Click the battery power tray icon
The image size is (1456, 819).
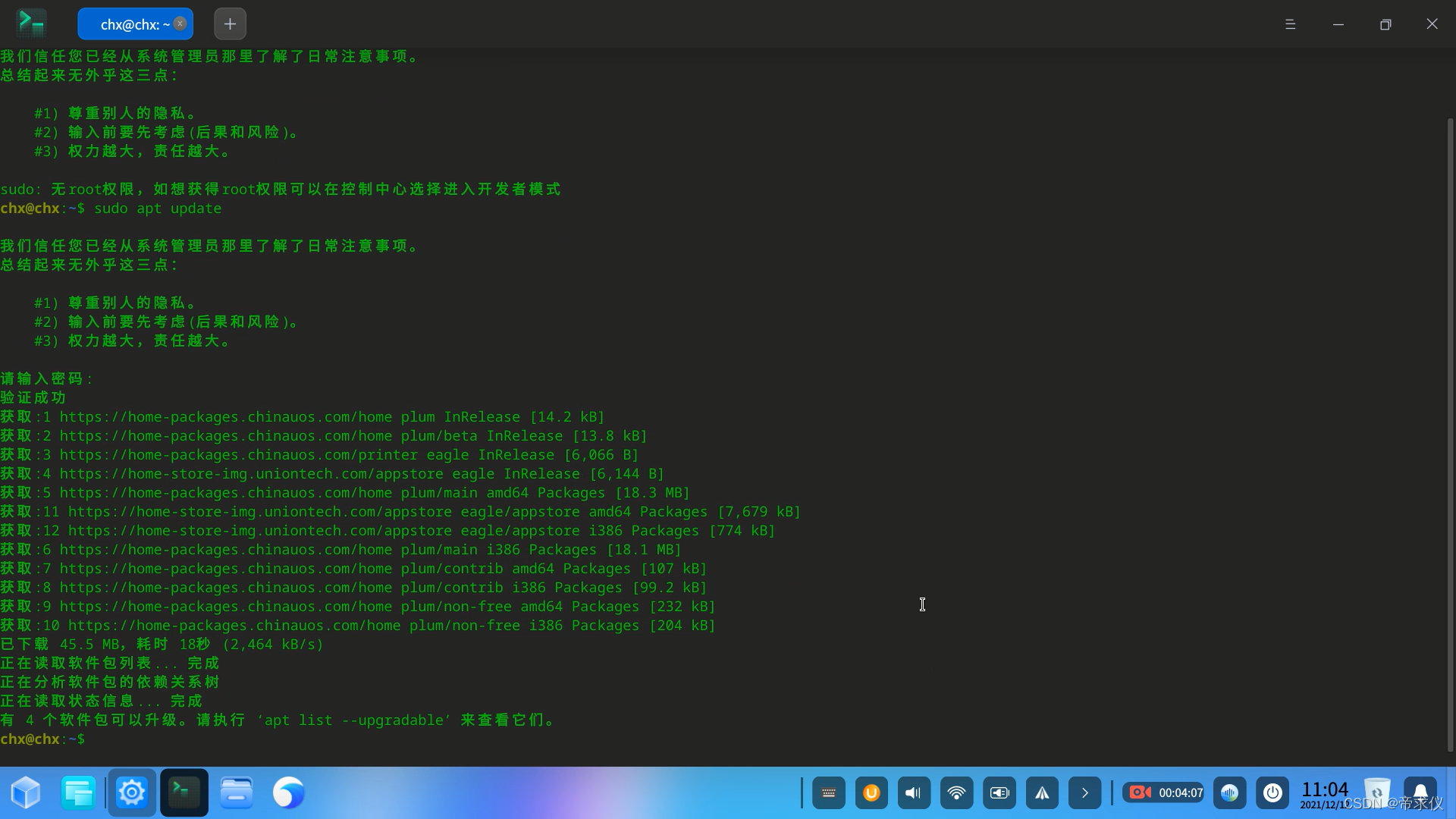999,793
